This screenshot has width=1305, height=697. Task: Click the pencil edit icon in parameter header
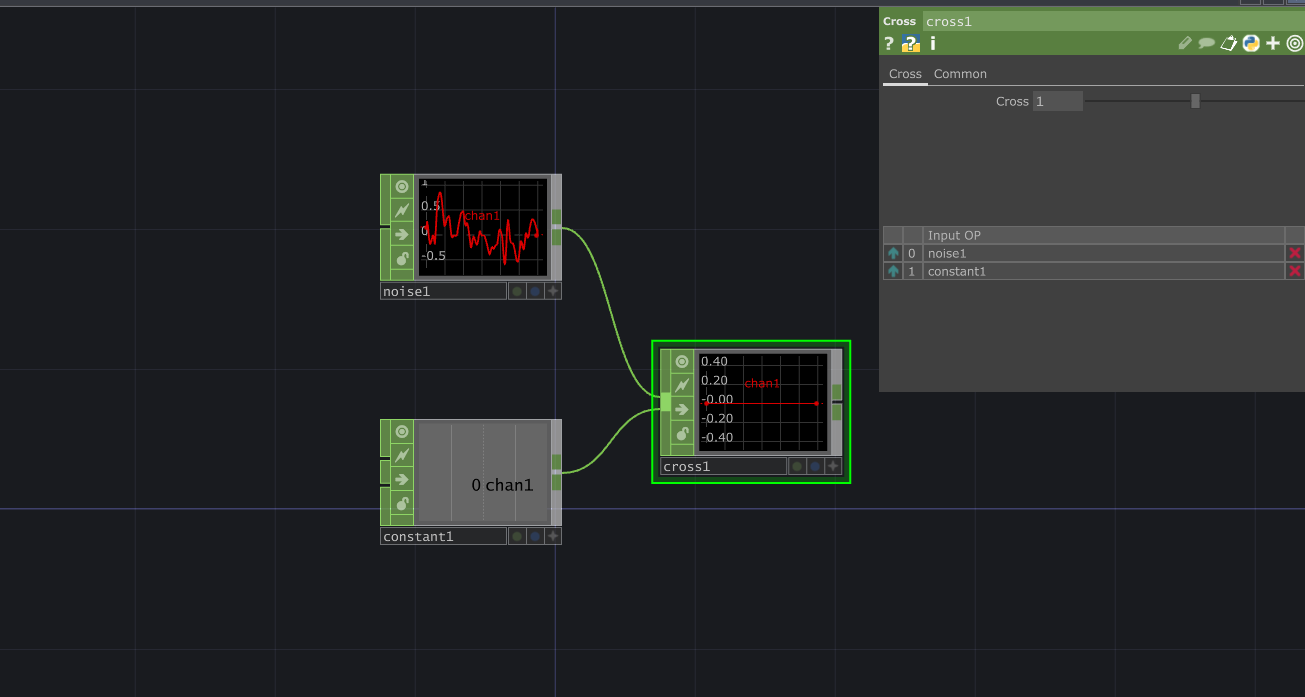tap(1185, 43)
